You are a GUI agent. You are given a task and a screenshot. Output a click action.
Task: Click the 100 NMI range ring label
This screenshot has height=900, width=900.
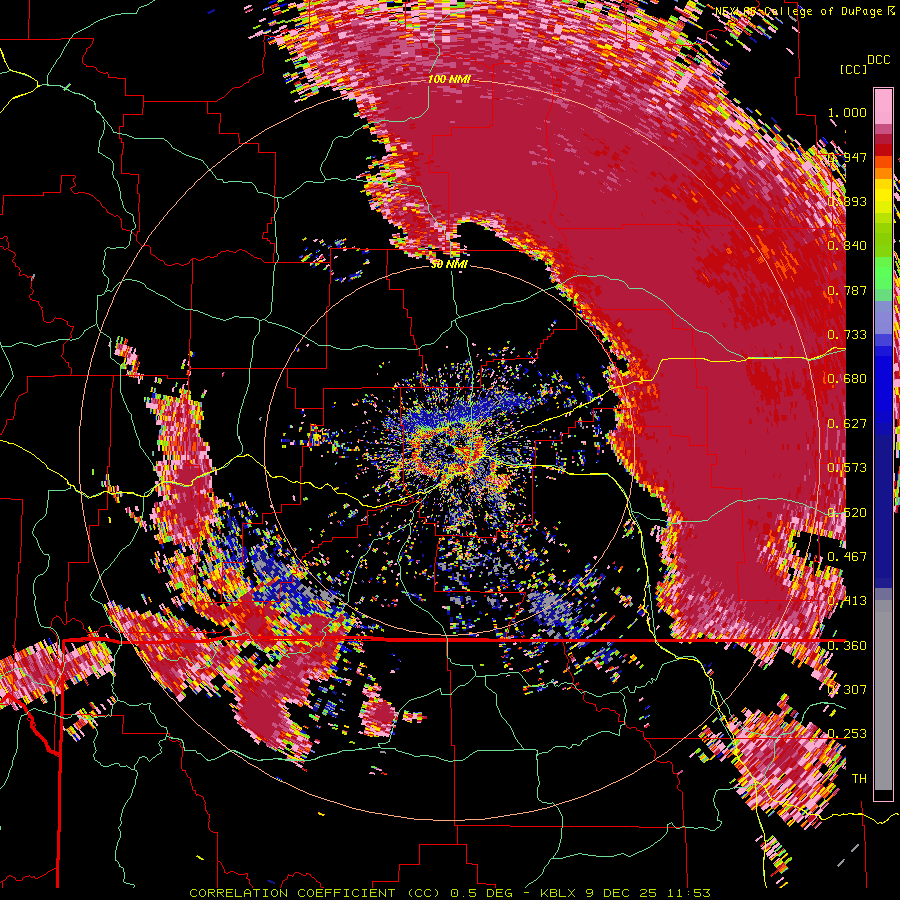[449, 79]
